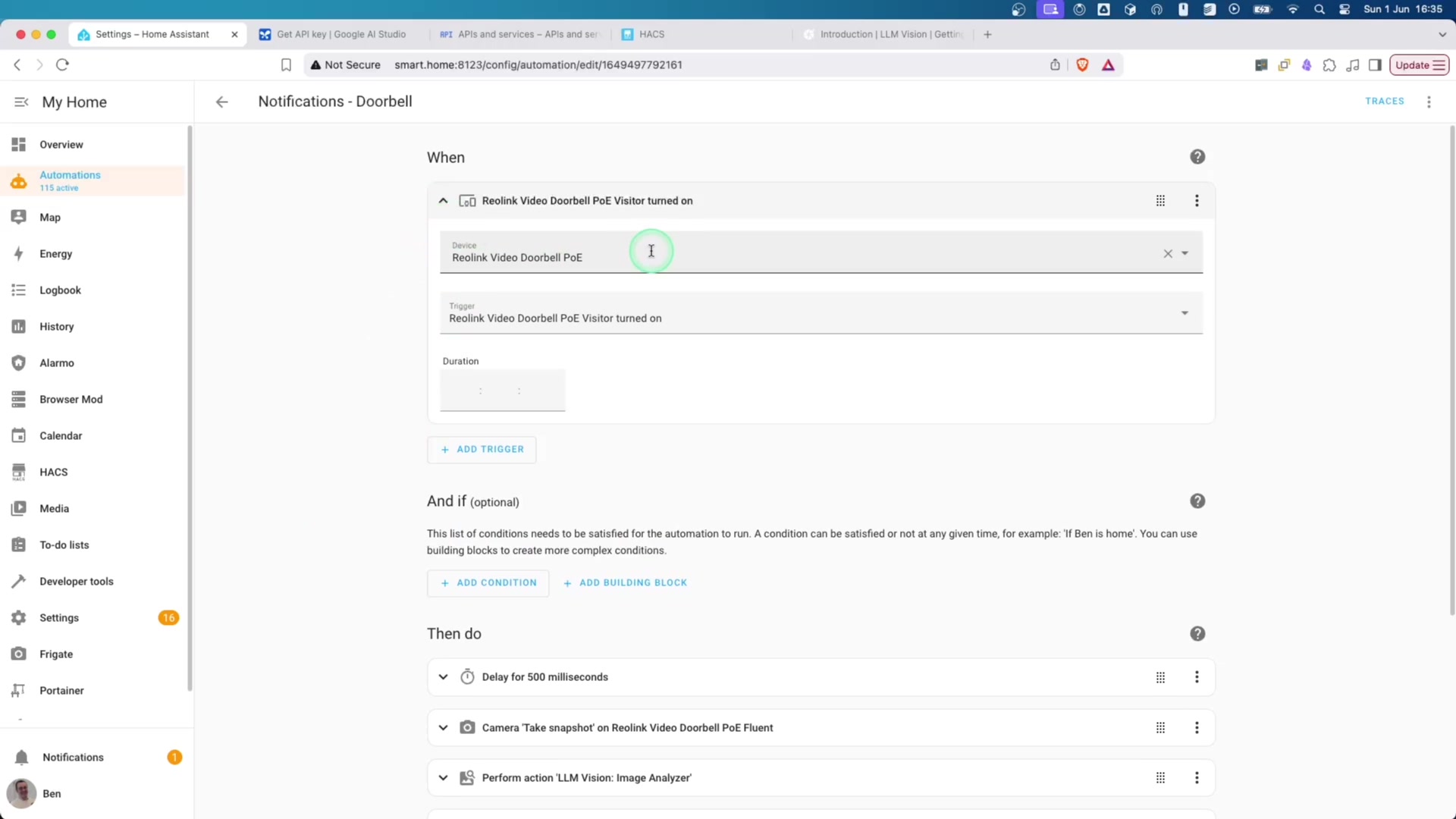1456x819 pixels.
Task: Click the When section help icon
Action: tap(1197, 157)
